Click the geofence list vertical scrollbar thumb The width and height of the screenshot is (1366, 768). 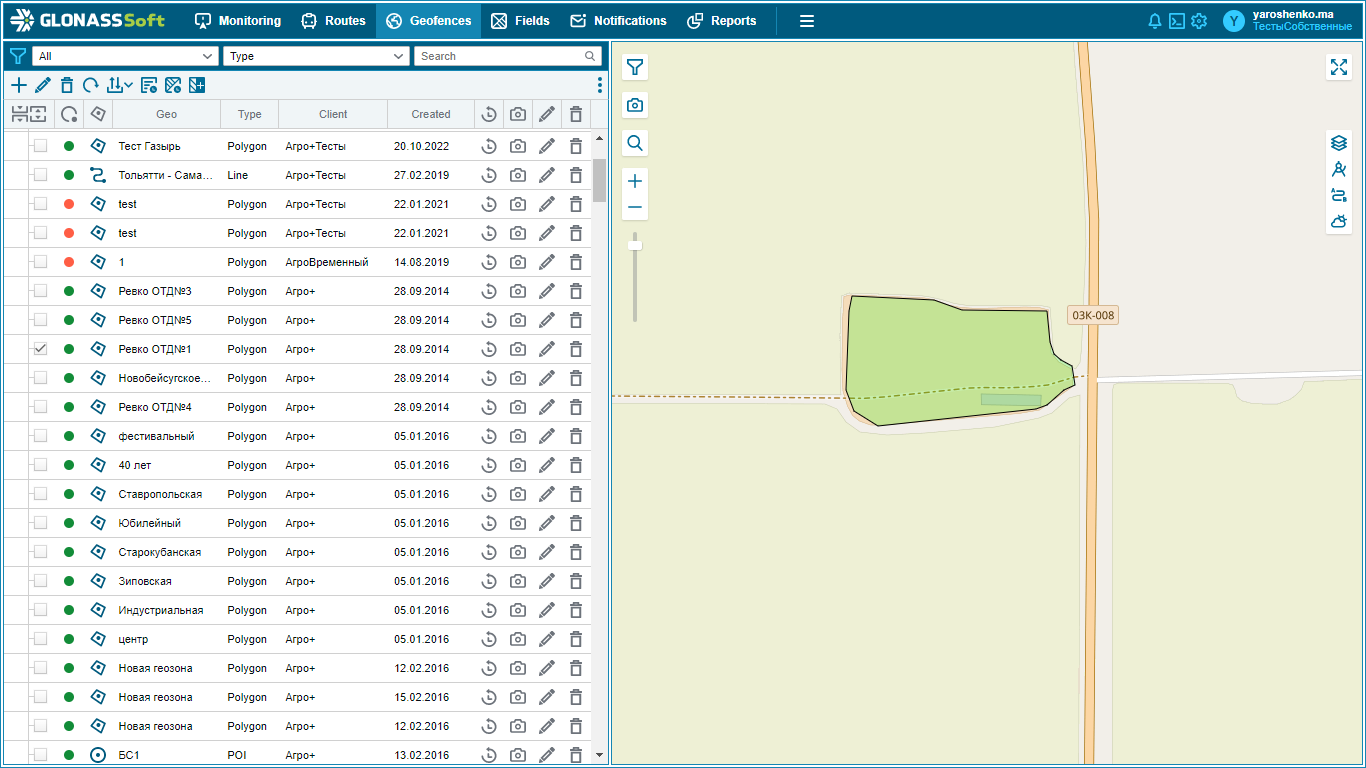tap(600, 180)
